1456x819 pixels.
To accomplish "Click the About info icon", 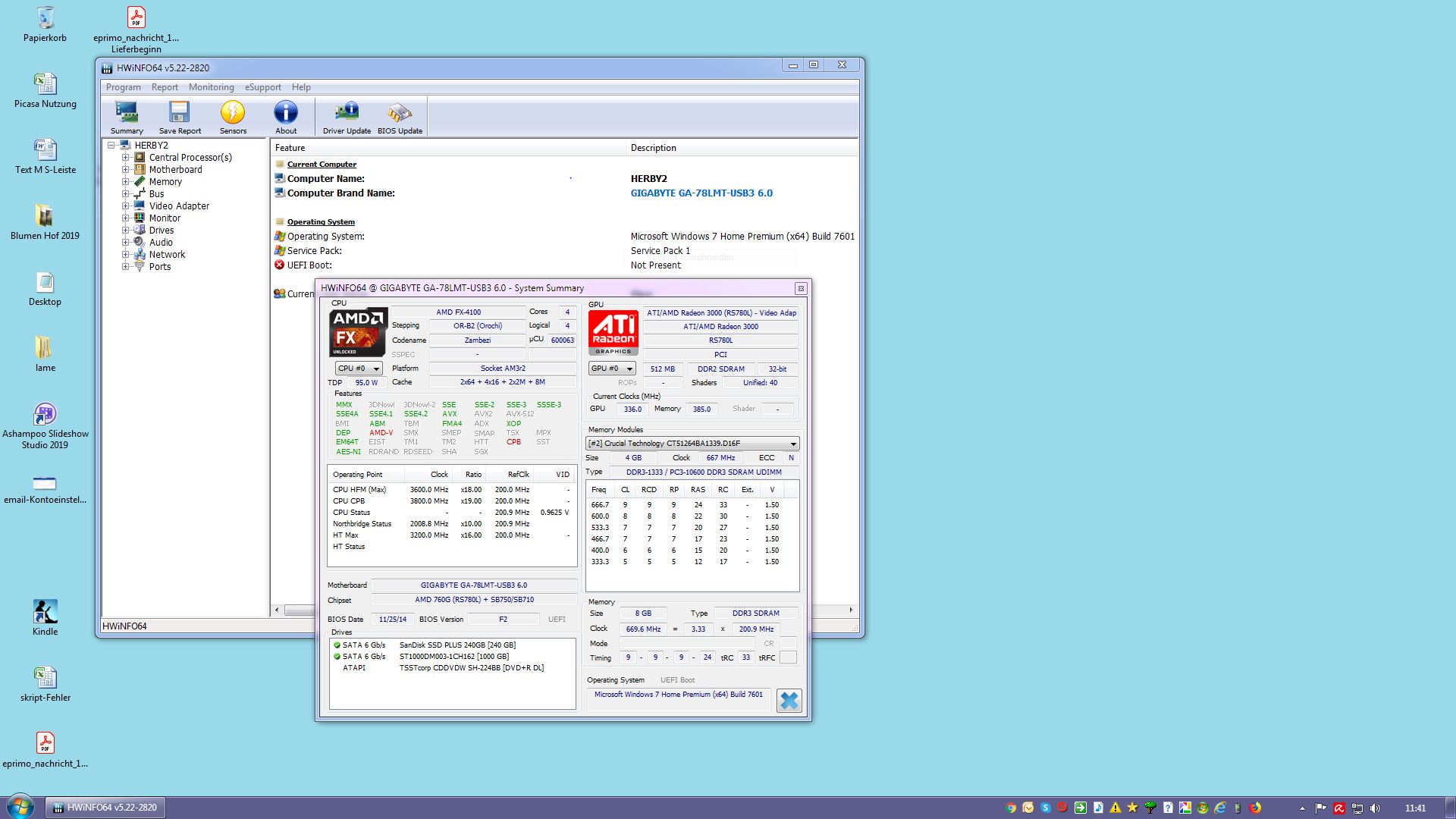I will (x=286, y=117).
